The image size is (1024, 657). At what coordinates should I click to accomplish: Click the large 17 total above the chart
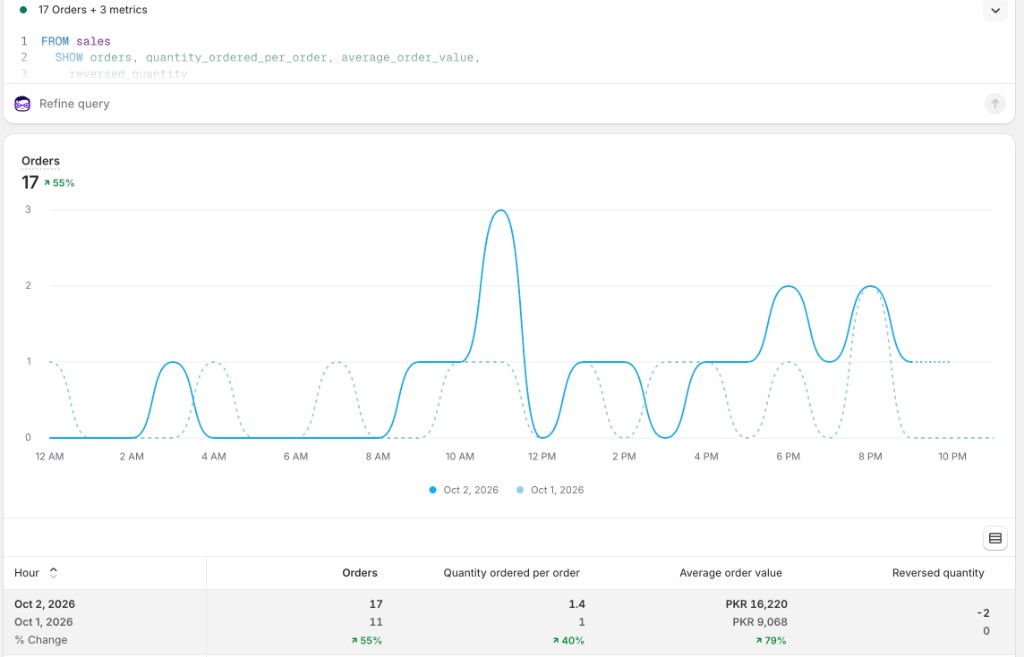click(30, 182)
